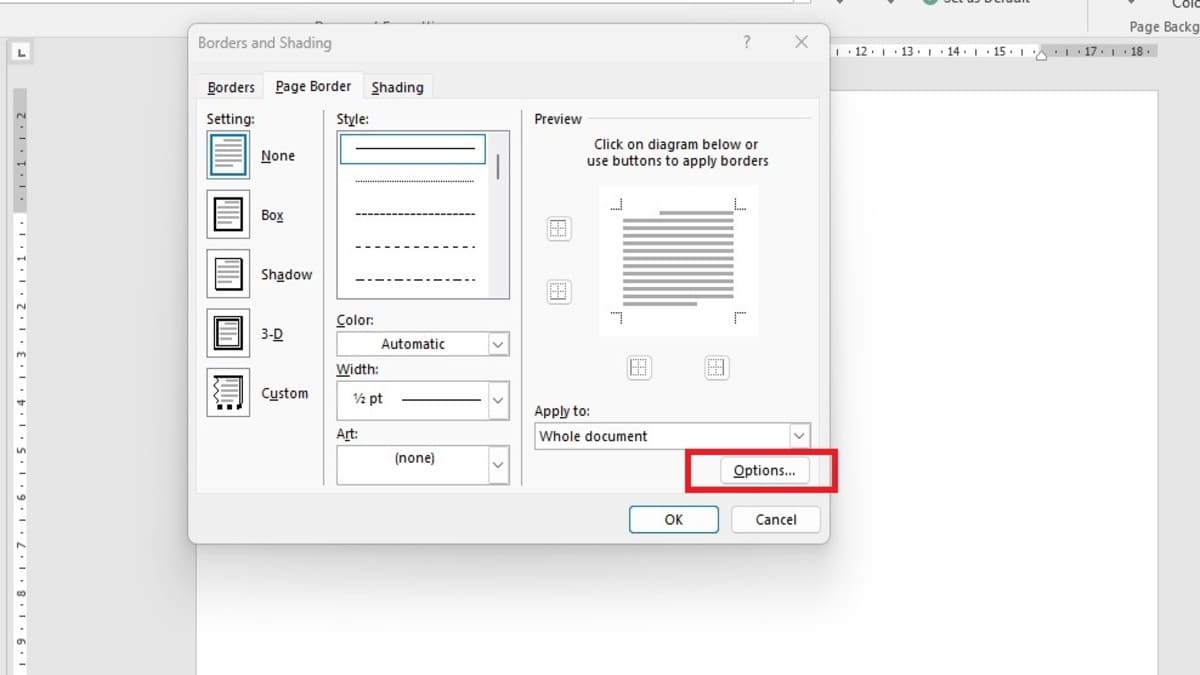The height and width of the screenshot is (675, 1200).
Task: Toggle the bottom border preview button
Action: pyautogui.click(x=558, y=292)
